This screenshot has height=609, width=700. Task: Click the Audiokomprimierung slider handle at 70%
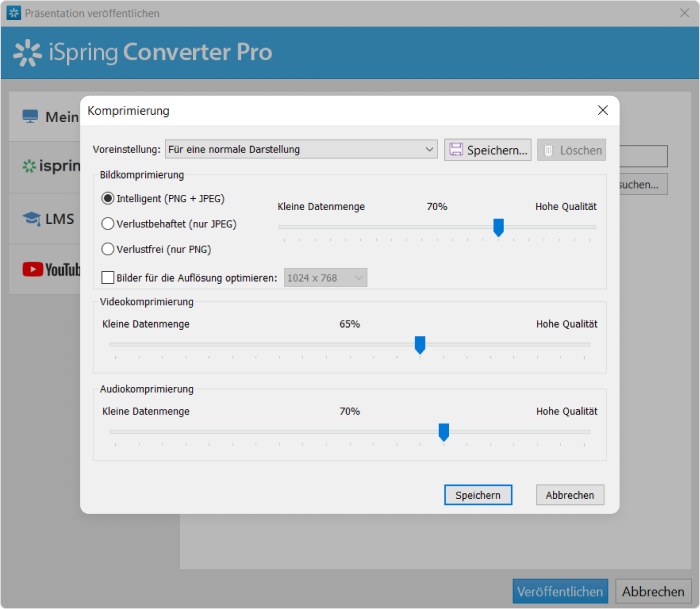pos(443,433)
